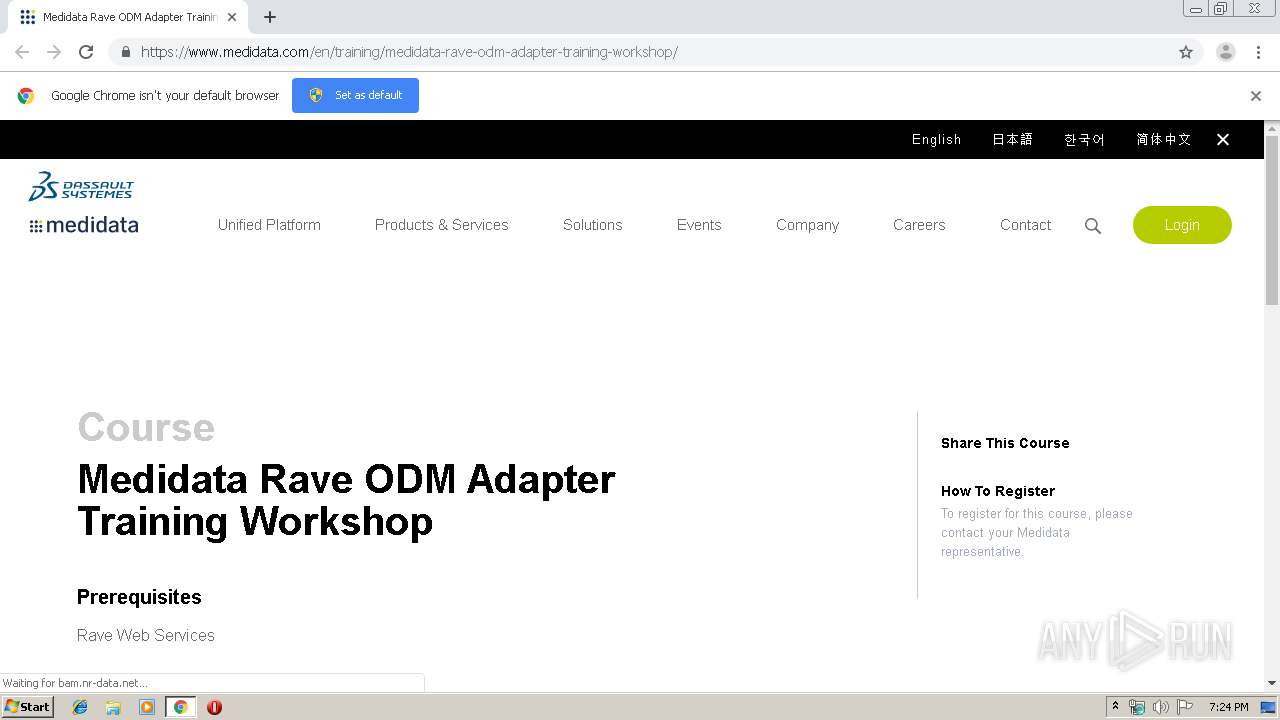Screen dimensions: 1280x720
Task: Click the site search magnifier icon
Action: (1093, 226)
